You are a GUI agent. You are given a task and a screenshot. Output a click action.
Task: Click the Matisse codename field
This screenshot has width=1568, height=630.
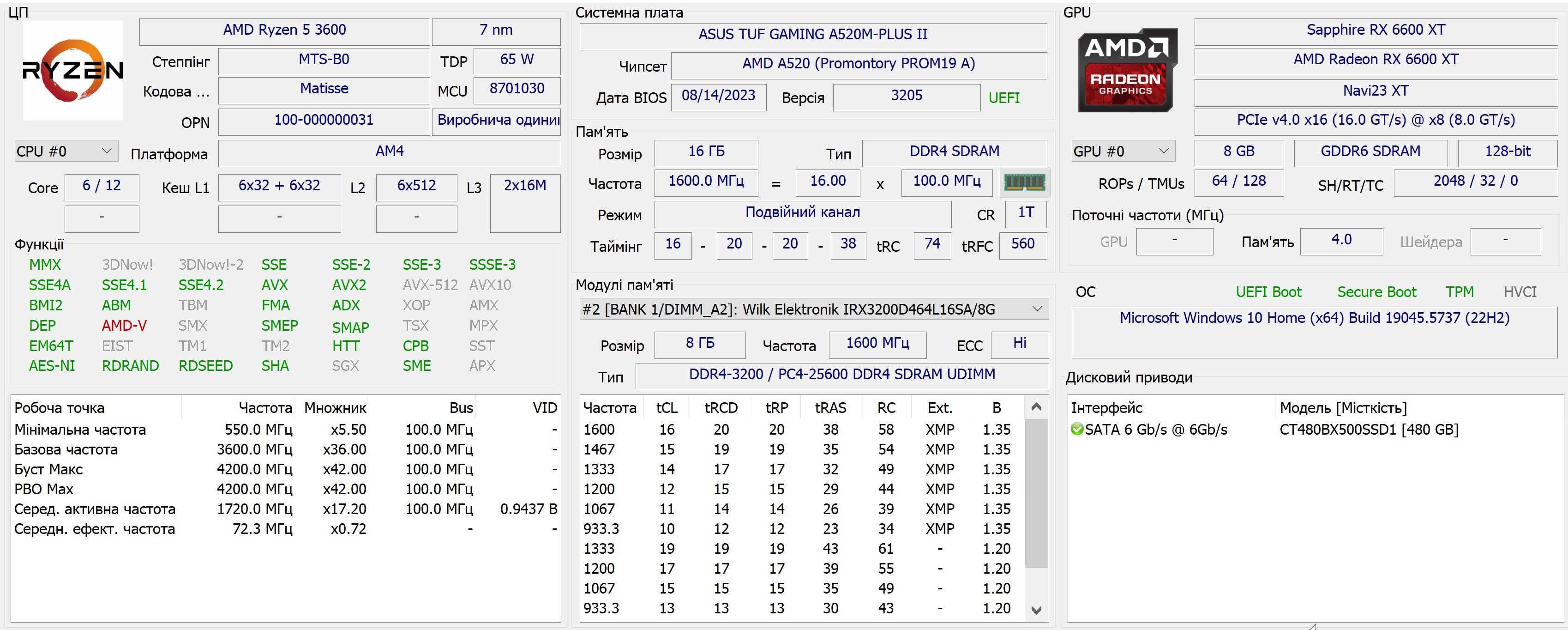(324, 90)
